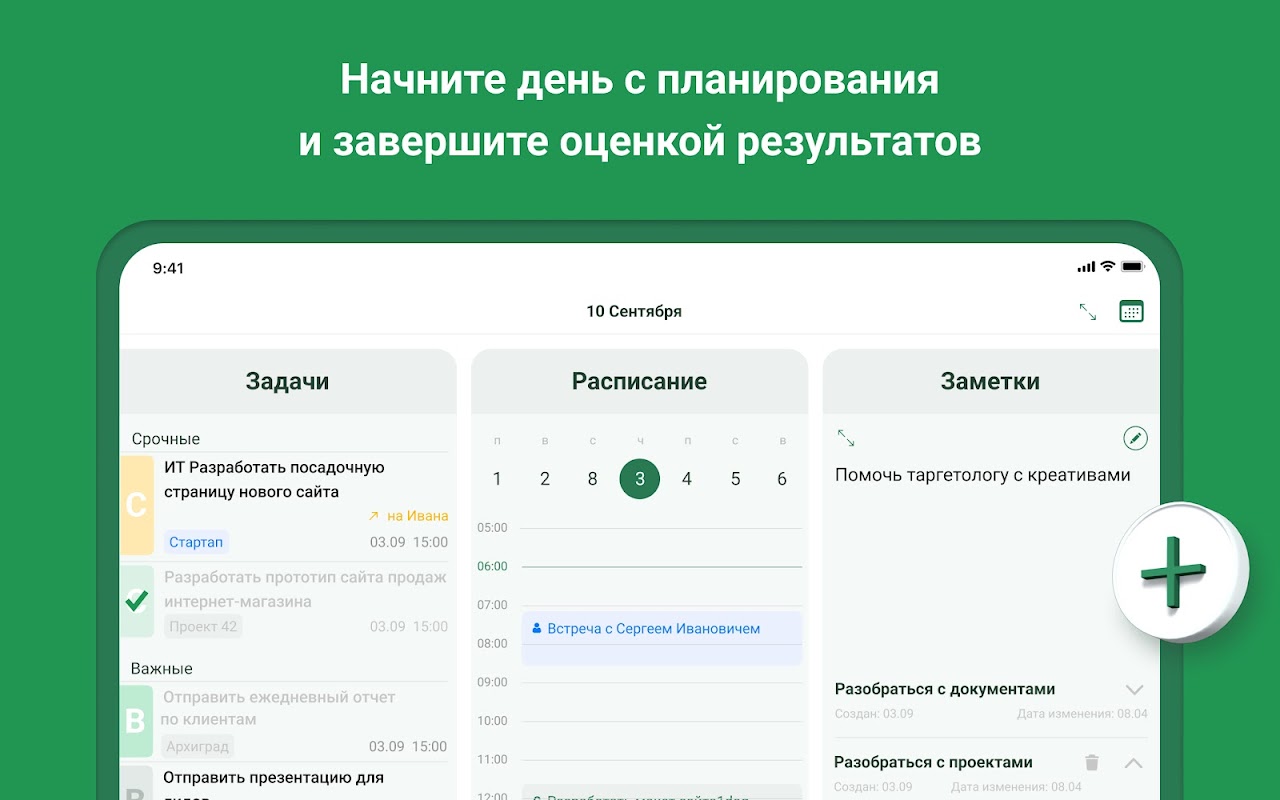
Task: Click the 'Важные' section label
Action: click(x=162, y=668)
